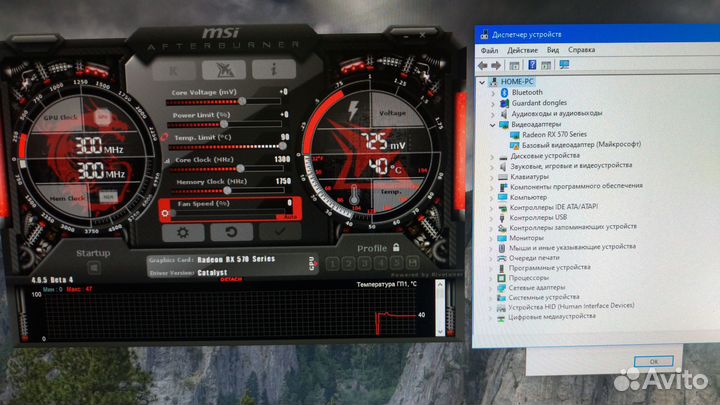
Task: Open Afterburner settings gear button
Action: pyautogui.click(x=183, y=232)
